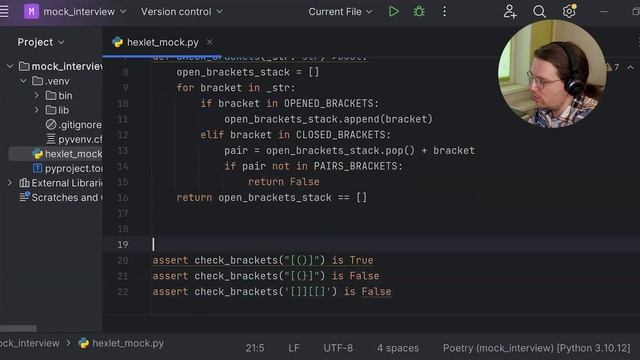Select hexlet_mock.py in the project tree
This screenshot has width=640, height=360.
[x=67, y=154]
